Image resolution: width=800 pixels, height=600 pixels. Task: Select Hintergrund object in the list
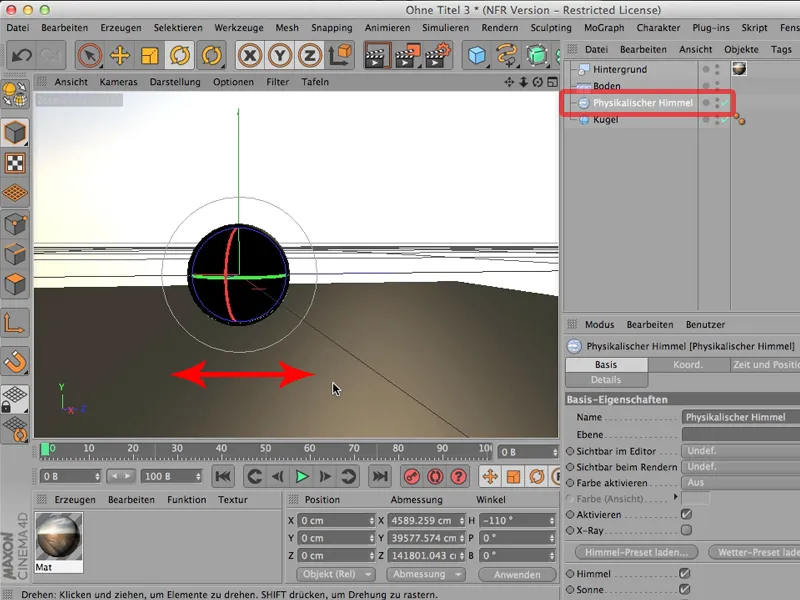[x=619, y=69]
